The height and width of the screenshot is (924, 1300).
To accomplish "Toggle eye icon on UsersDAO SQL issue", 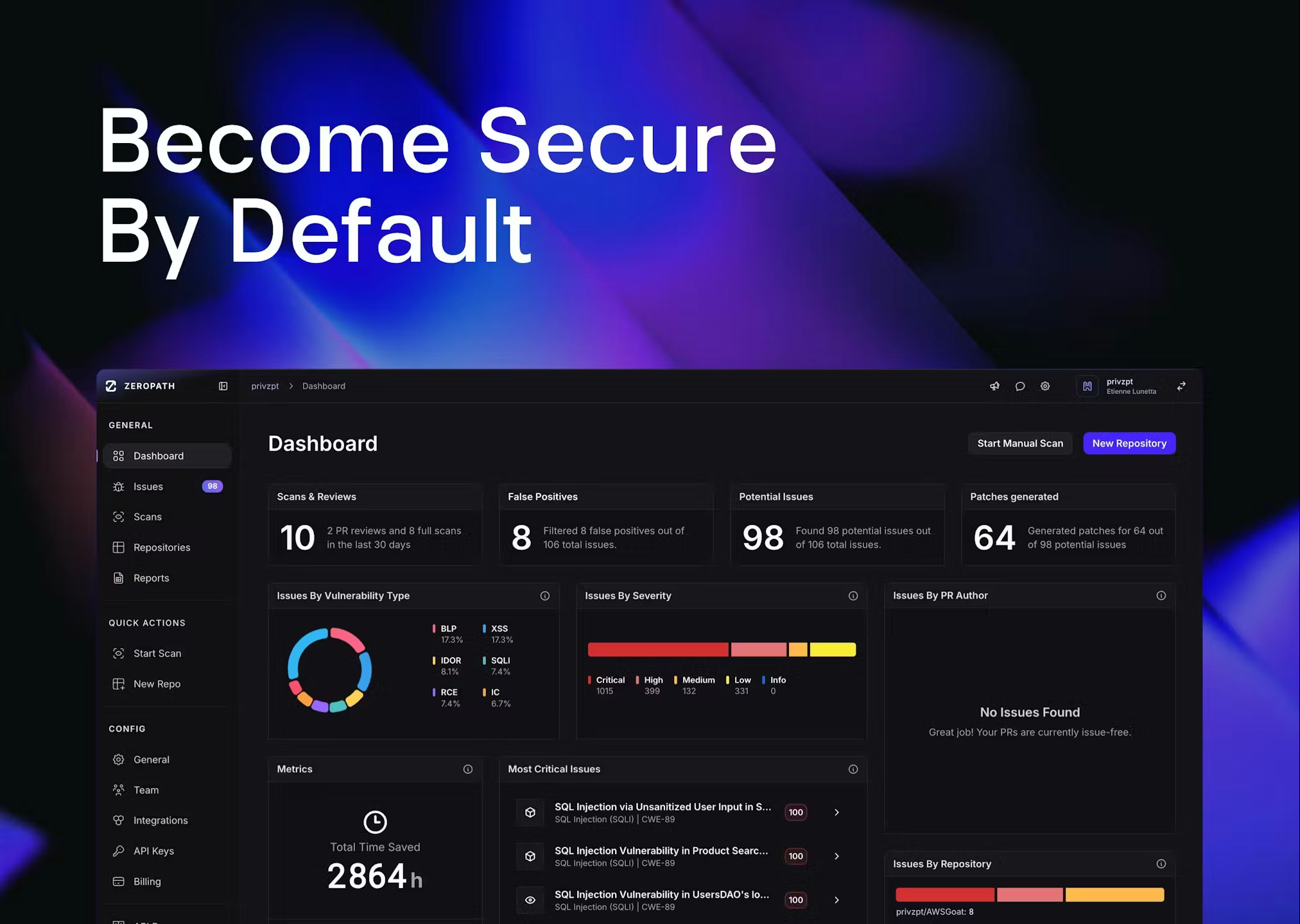I will tap(530, 900).
